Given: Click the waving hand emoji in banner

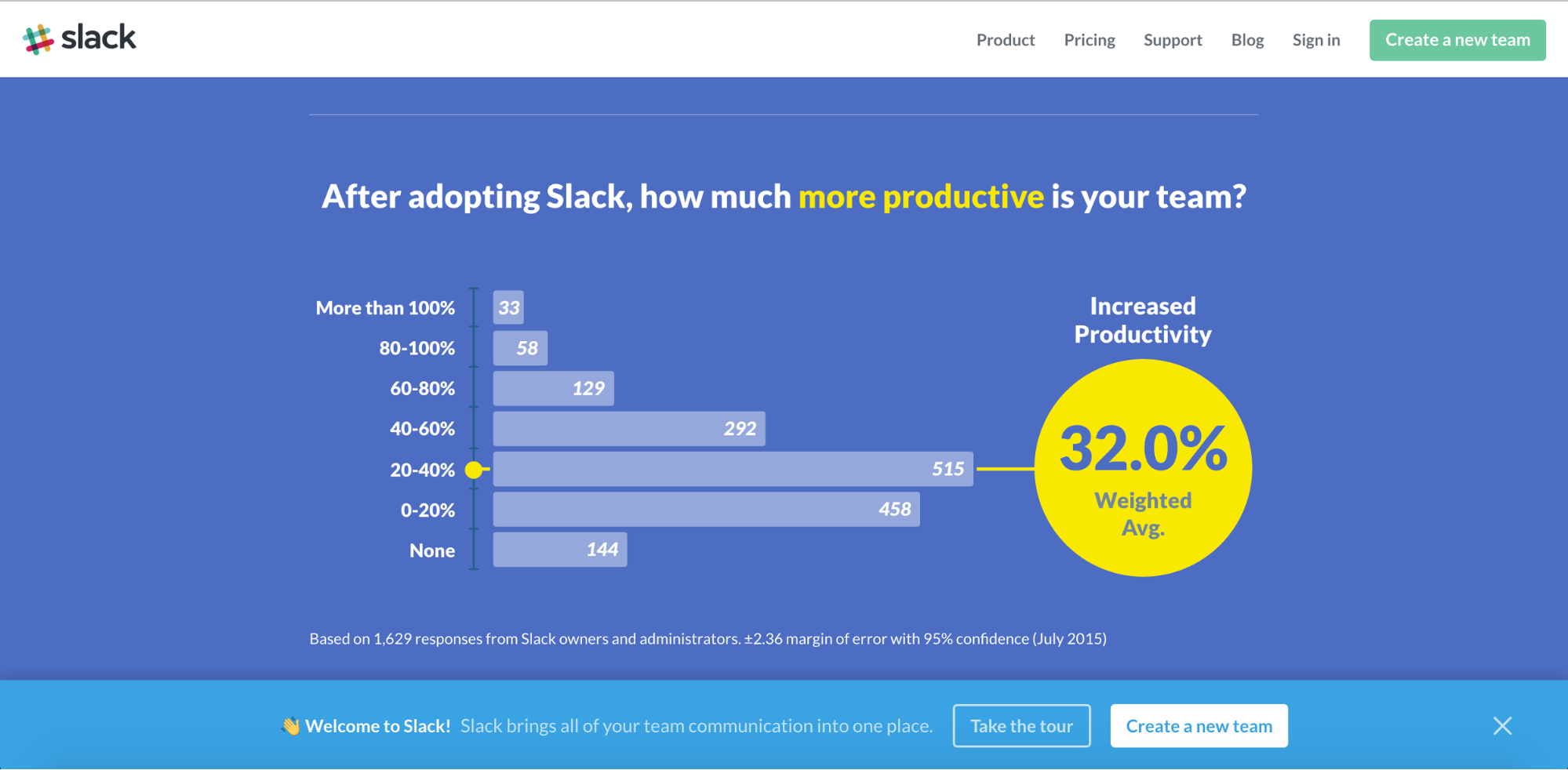Looking at the screenshot, I should pos(291,726).
